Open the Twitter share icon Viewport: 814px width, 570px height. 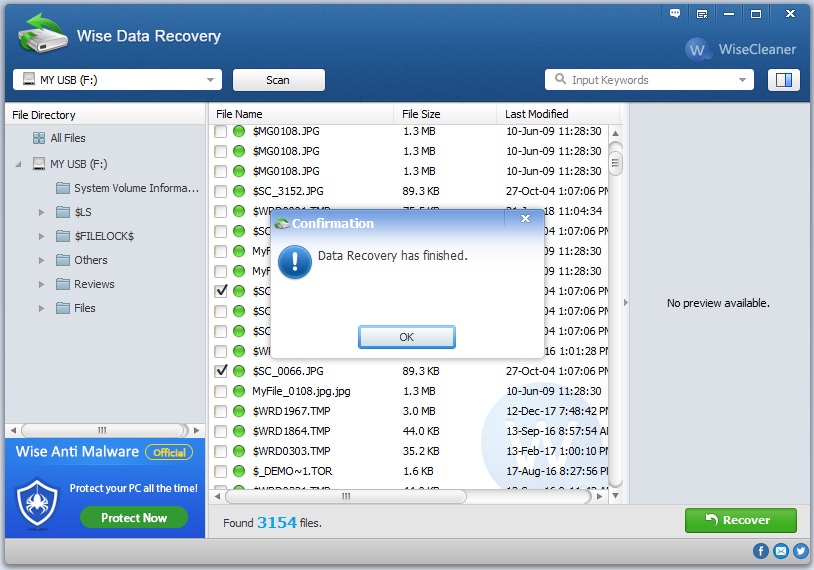point(799,551)
